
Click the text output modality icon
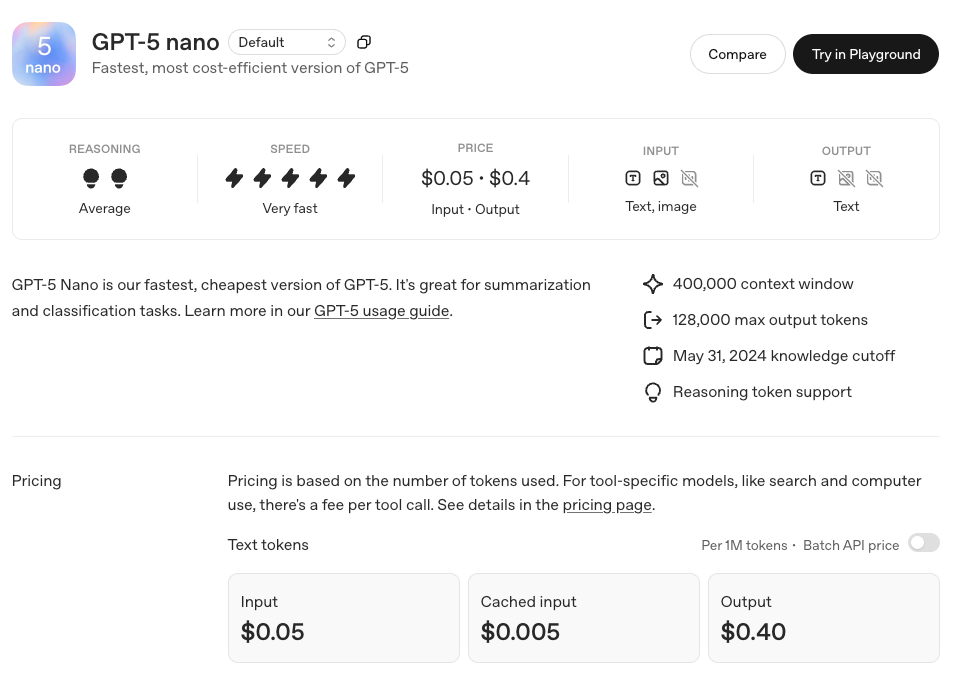click(818, 178)
